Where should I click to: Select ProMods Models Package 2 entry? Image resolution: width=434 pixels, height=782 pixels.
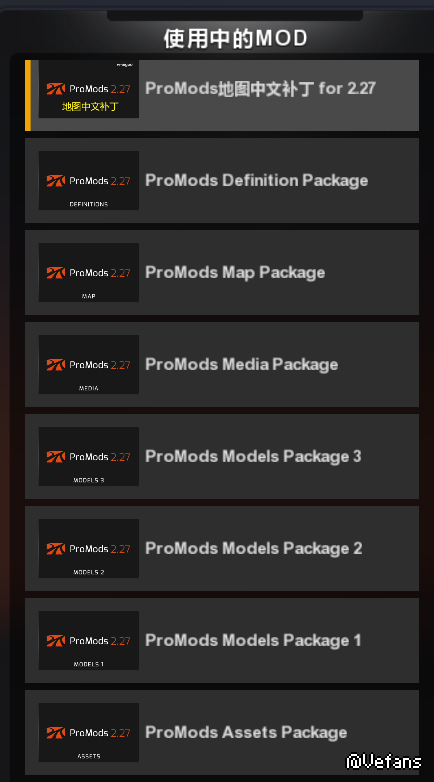[222, 549]
